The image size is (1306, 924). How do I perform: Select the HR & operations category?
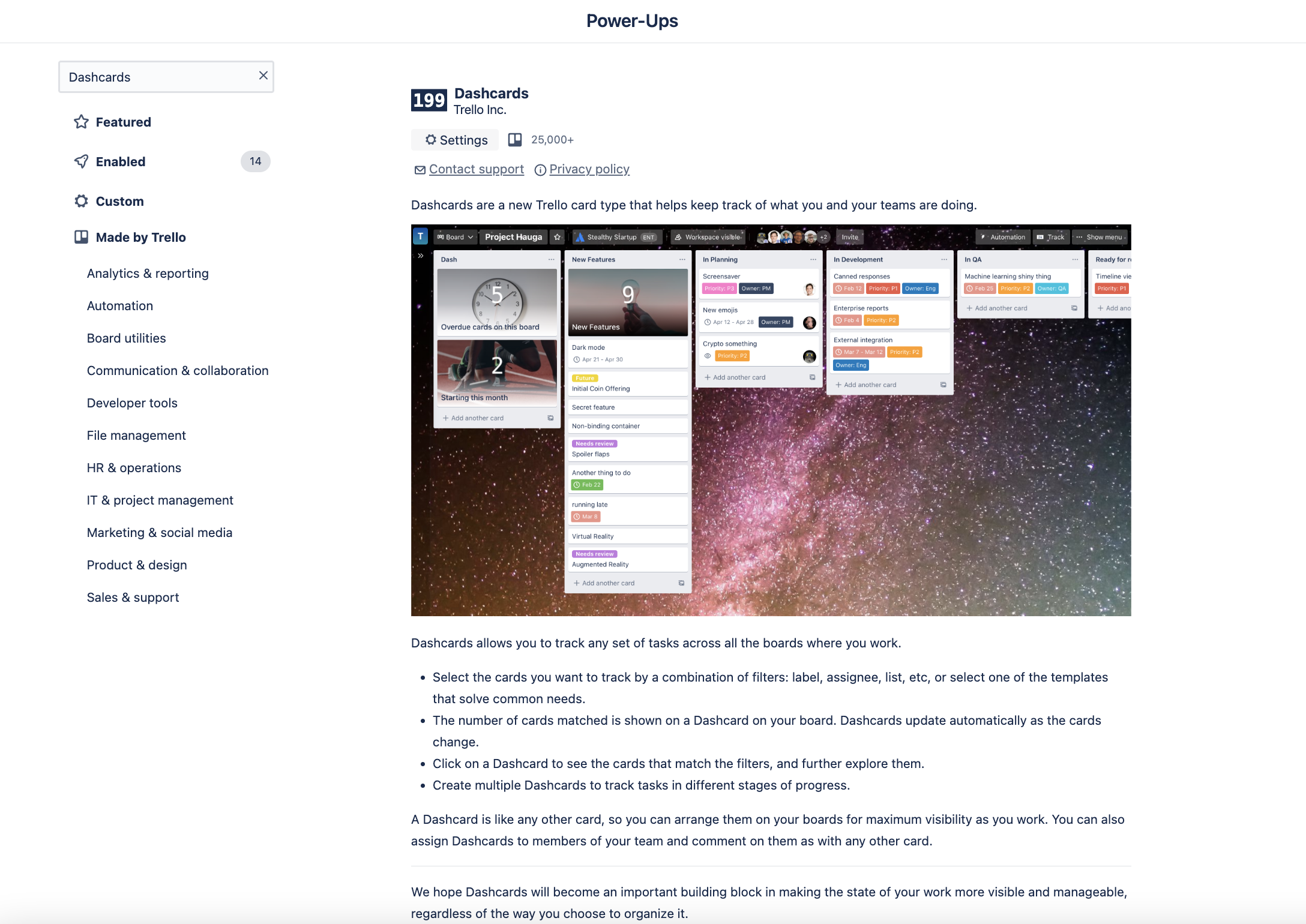pos(134,468)
